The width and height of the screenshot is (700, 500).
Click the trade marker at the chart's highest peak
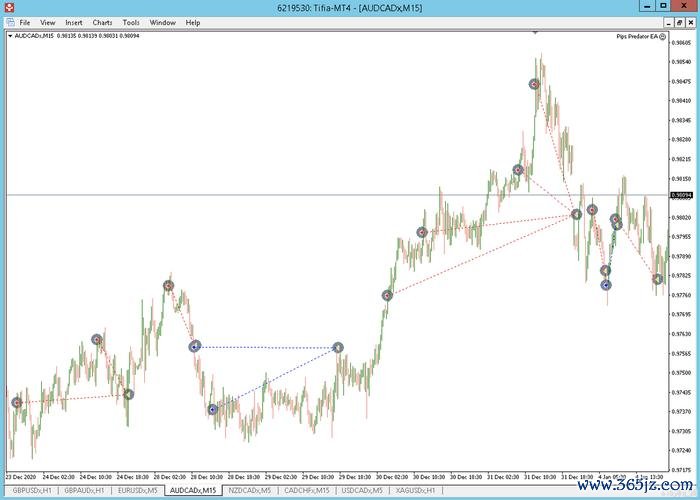tap(534, 84)
